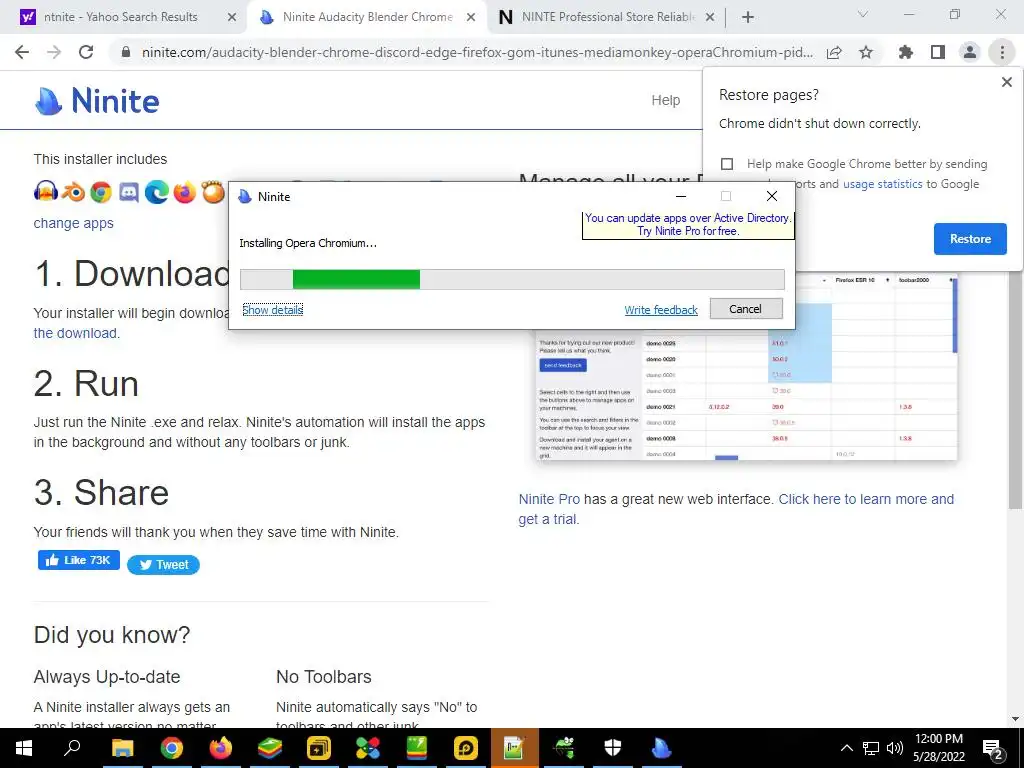Open the Chrome extensions puzzle icon
Image resolution: width=1024 pixels, height=768 pixels.
(x=906, y=52)
